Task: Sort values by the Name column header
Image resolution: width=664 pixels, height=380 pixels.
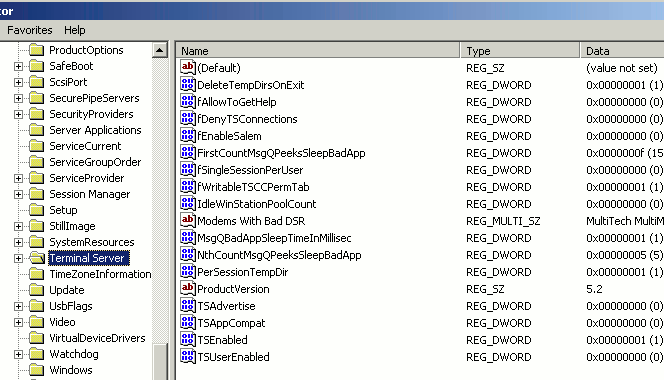Action: [318, 51]
